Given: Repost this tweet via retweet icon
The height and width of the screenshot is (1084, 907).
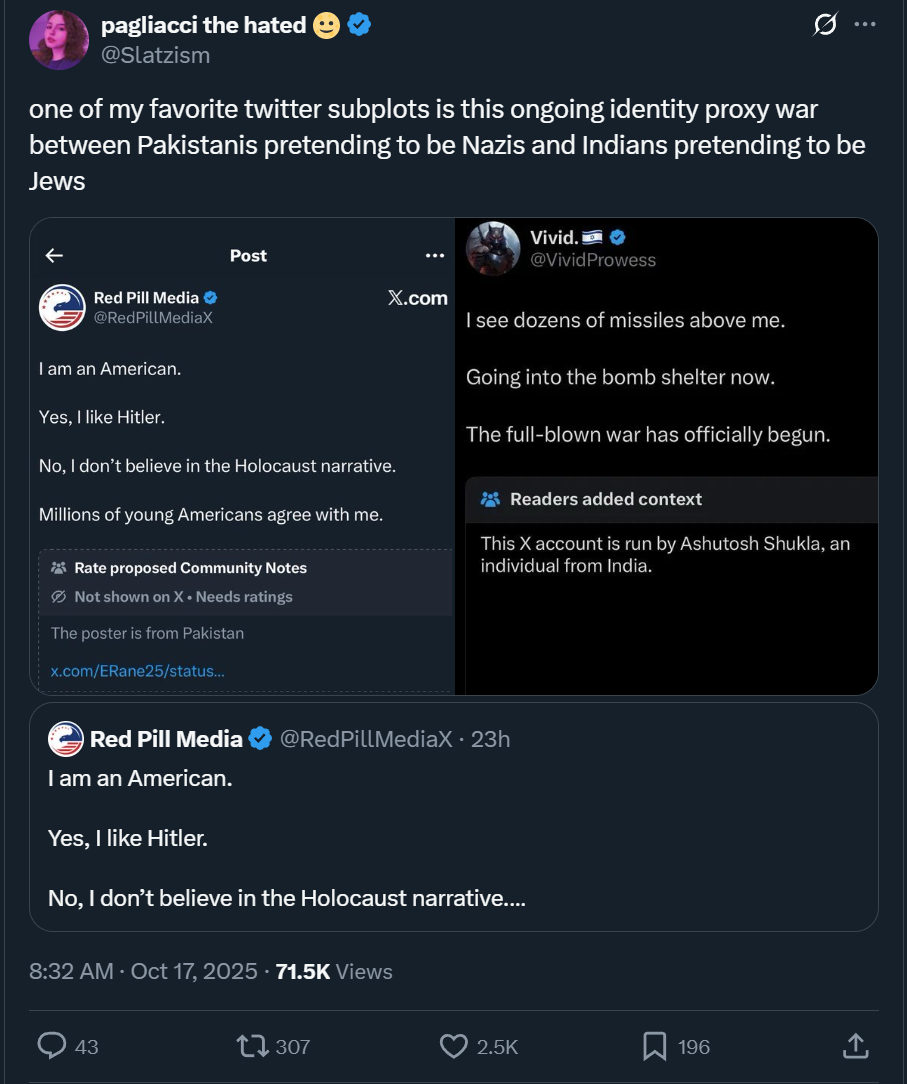Looking at the screenshot, I should [250, 1046].
